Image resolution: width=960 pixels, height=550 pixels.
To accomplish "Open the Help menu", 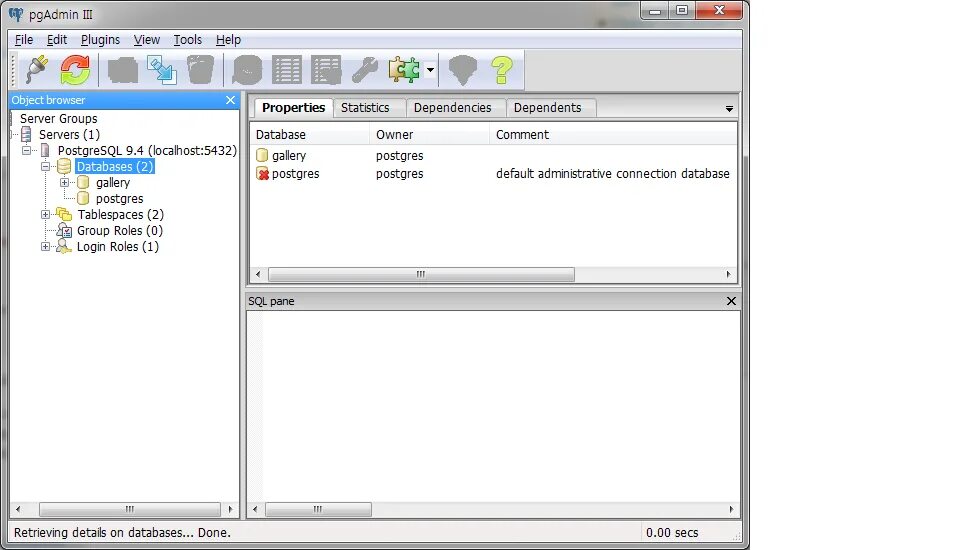I will (228, 40).
